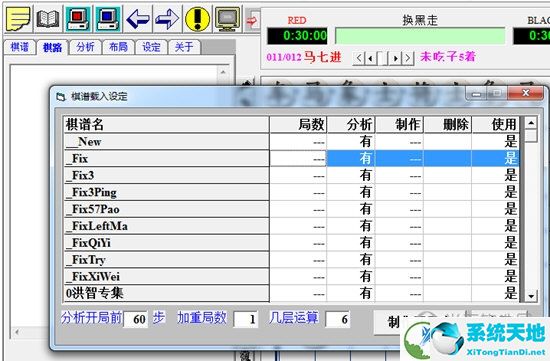Click the 分析开局前 steps field showing 60
The image size is (550, 361).
point(136,319)
